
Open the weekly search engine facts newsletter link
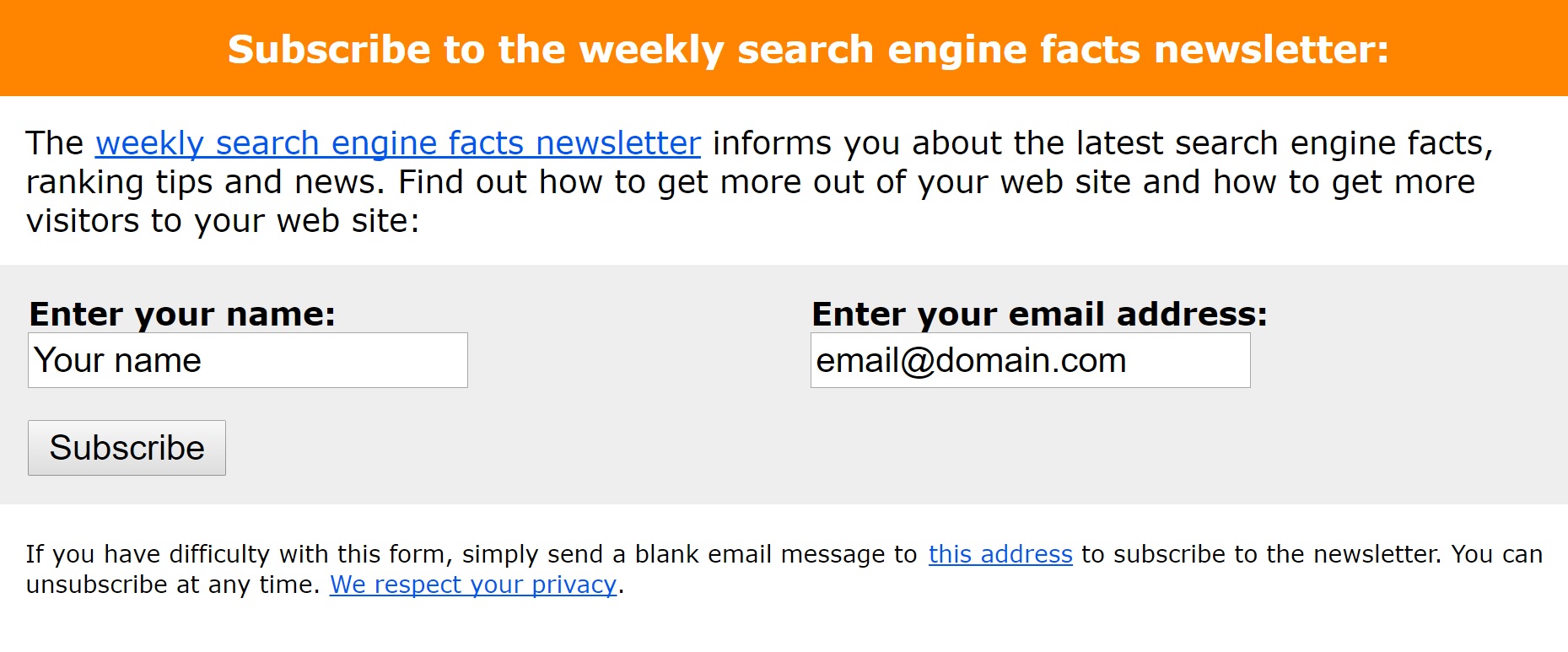coord(397,143)
